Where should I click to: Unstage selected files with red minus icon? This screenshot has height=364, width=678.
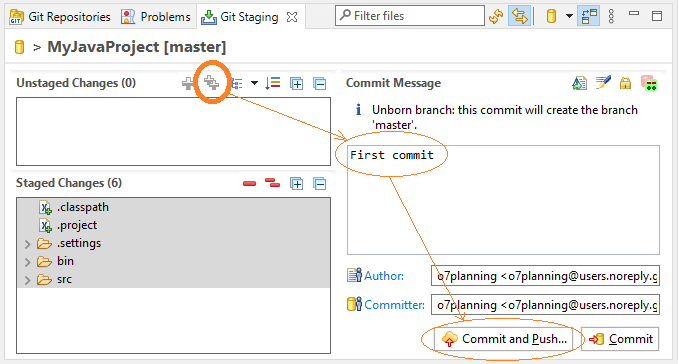[249, 184]
